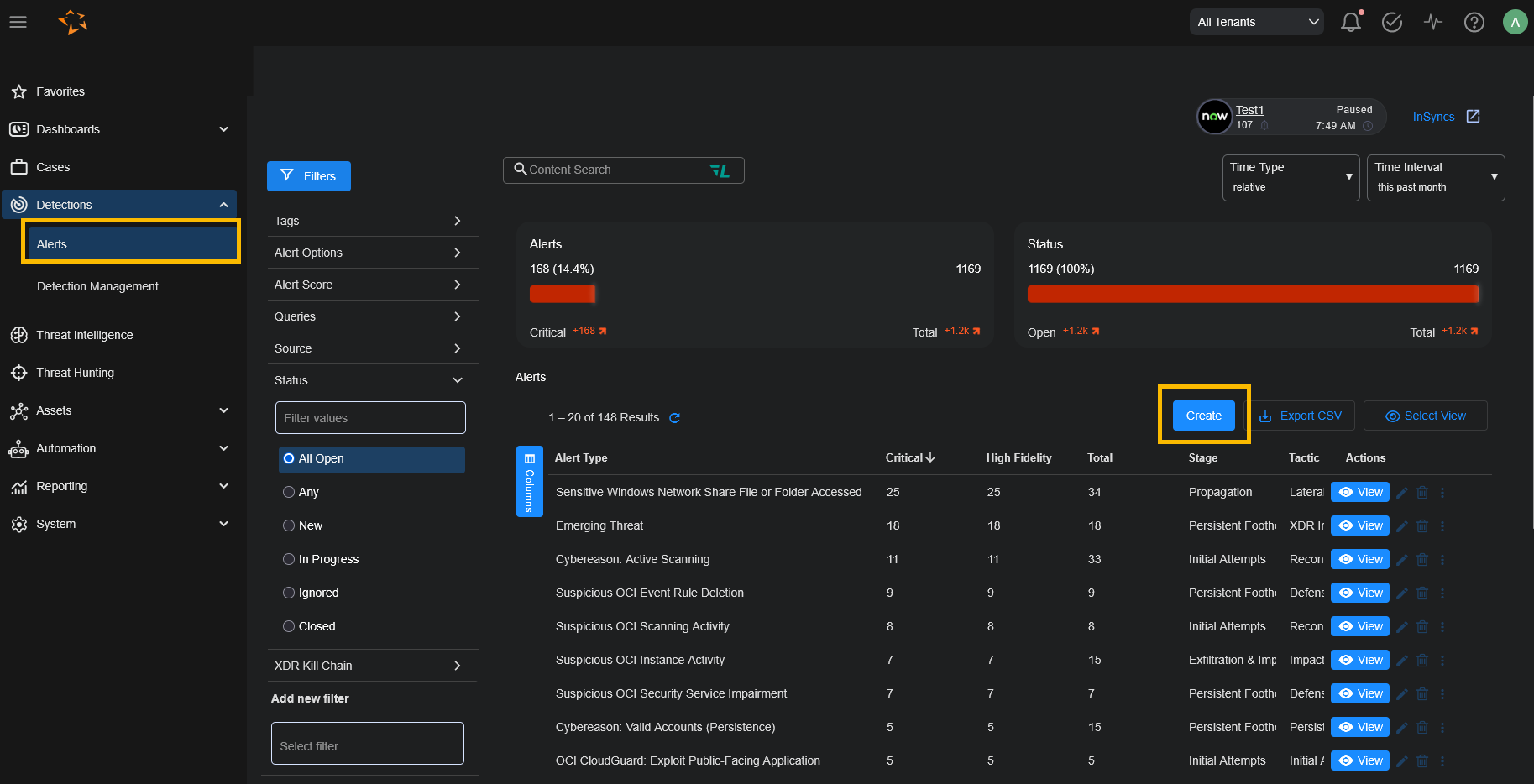The width and height of the screenshot is (1534, 784).
Task: Click the Create alert button
Action: [x=1203, y=416]
